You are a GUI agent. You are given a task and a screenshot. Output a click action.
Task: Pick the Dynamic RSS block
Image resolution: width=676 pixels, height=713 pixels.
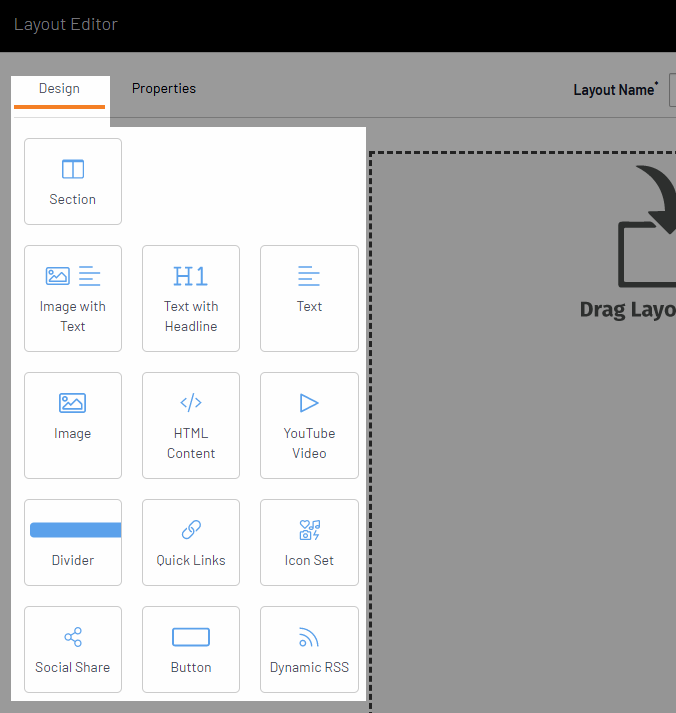(x=309, y=649)
